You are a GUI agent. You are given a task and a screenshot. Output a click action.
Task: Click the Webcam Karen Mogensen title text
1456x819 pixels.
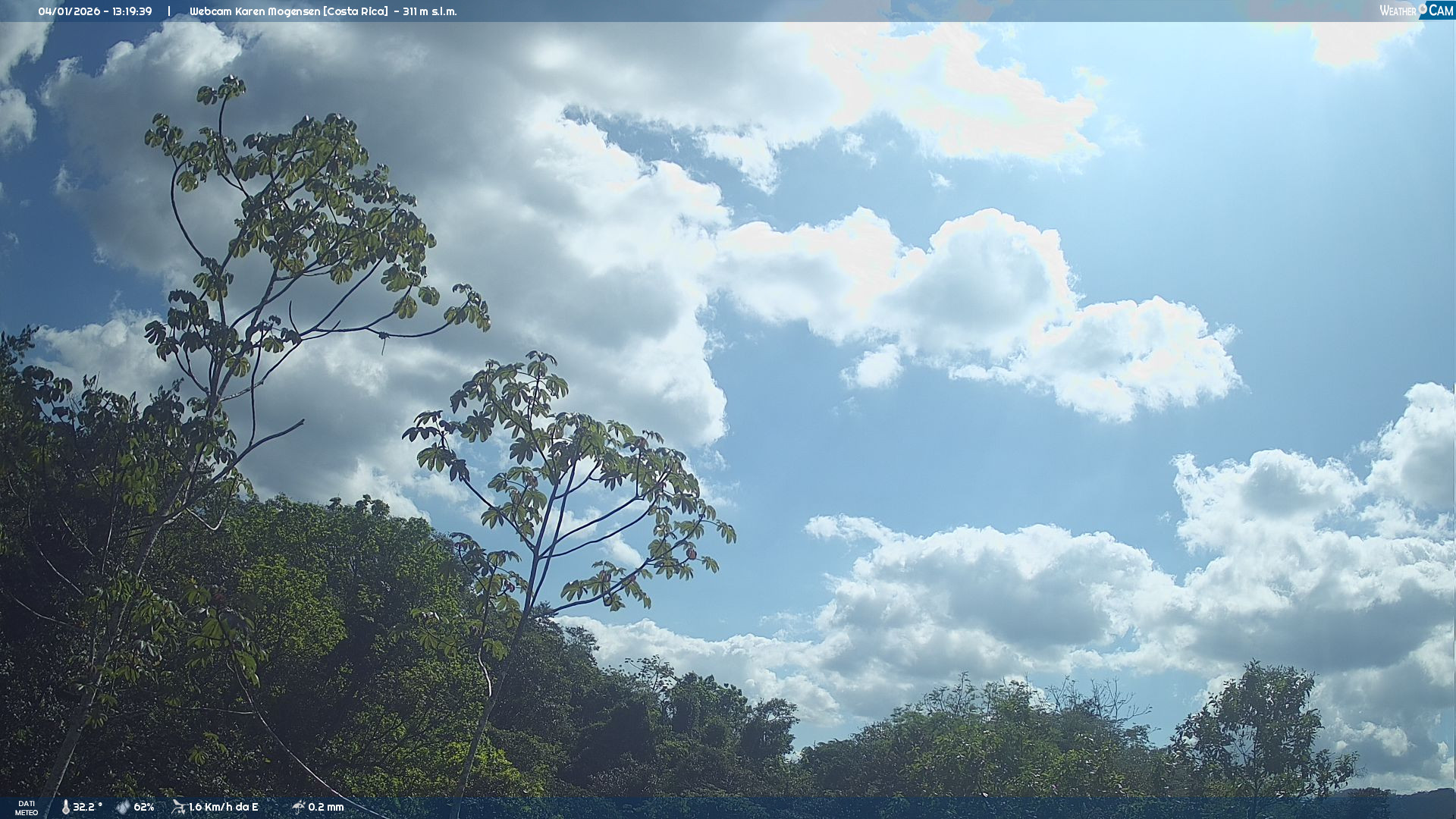(x=255, y=11)
